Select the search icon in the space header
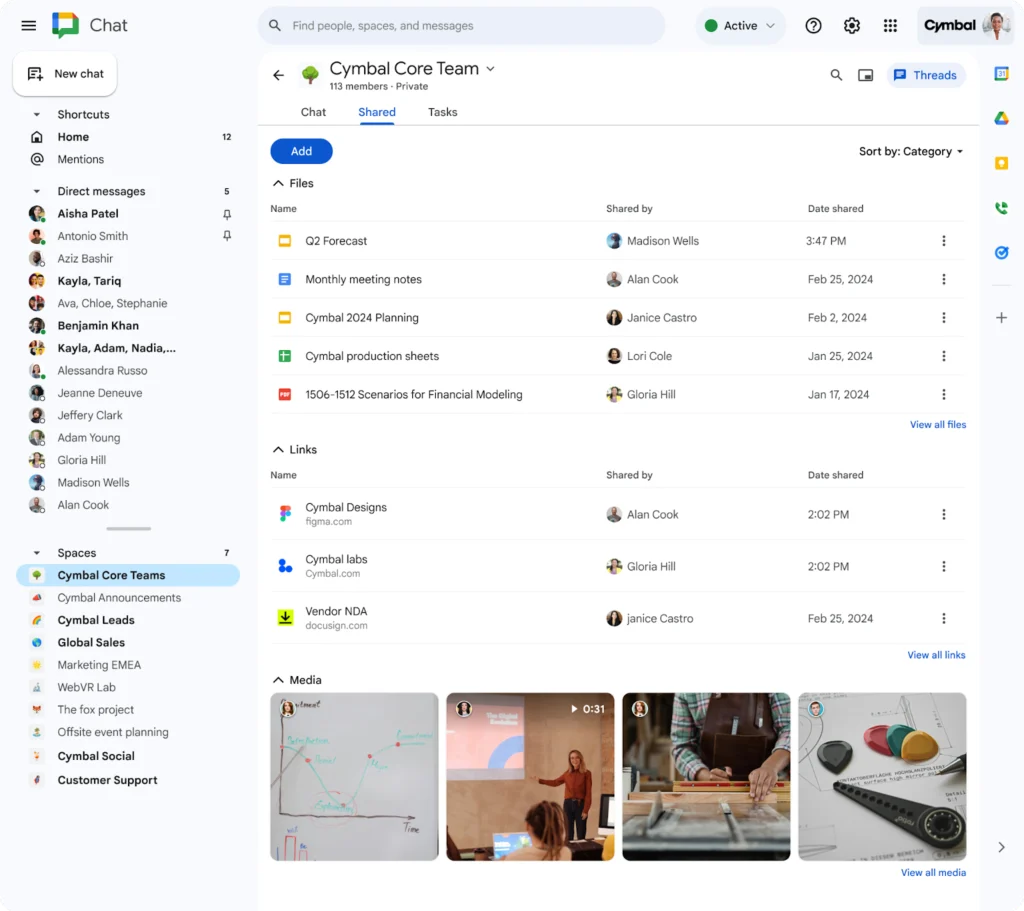The height and width of the screenshot is (911, 1024). coord(836,75)
